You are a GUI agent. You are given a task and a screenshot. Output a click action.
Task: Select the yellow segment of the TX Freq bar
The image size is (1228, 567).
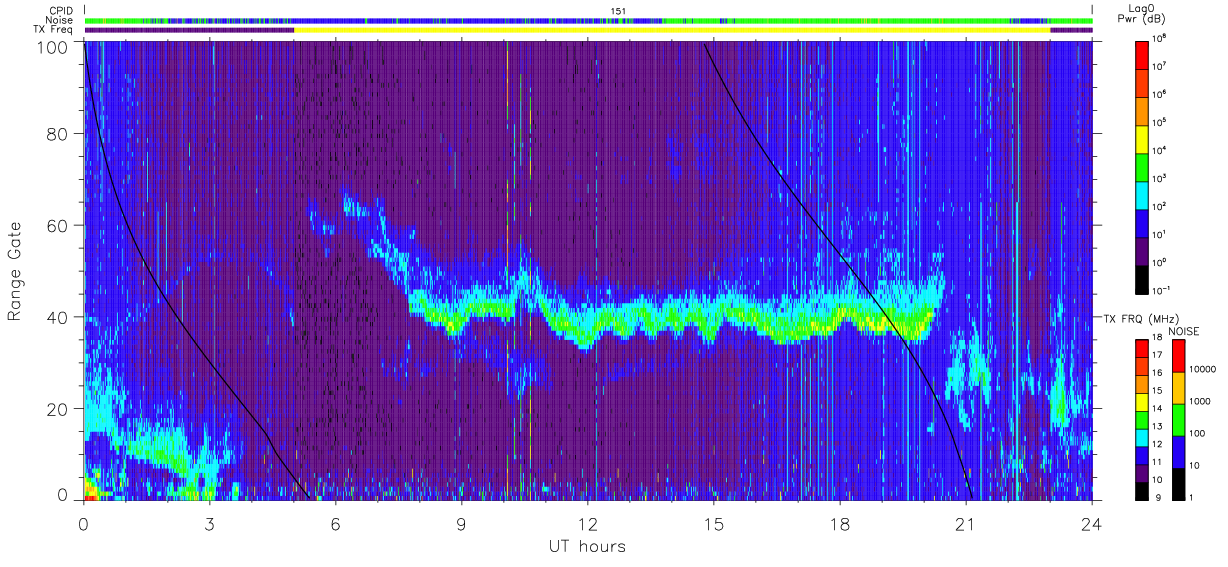(672, 30)
